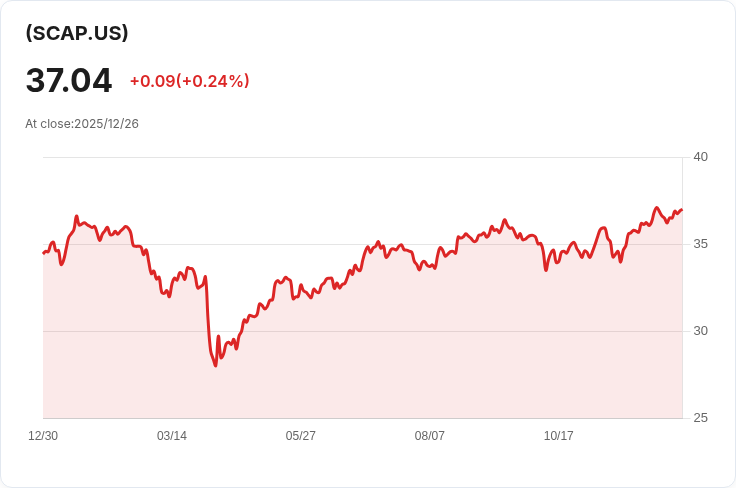736x488 pixels.
Task: Click the At close:2025/12/26 label
Action: click(x=82, y=124)
